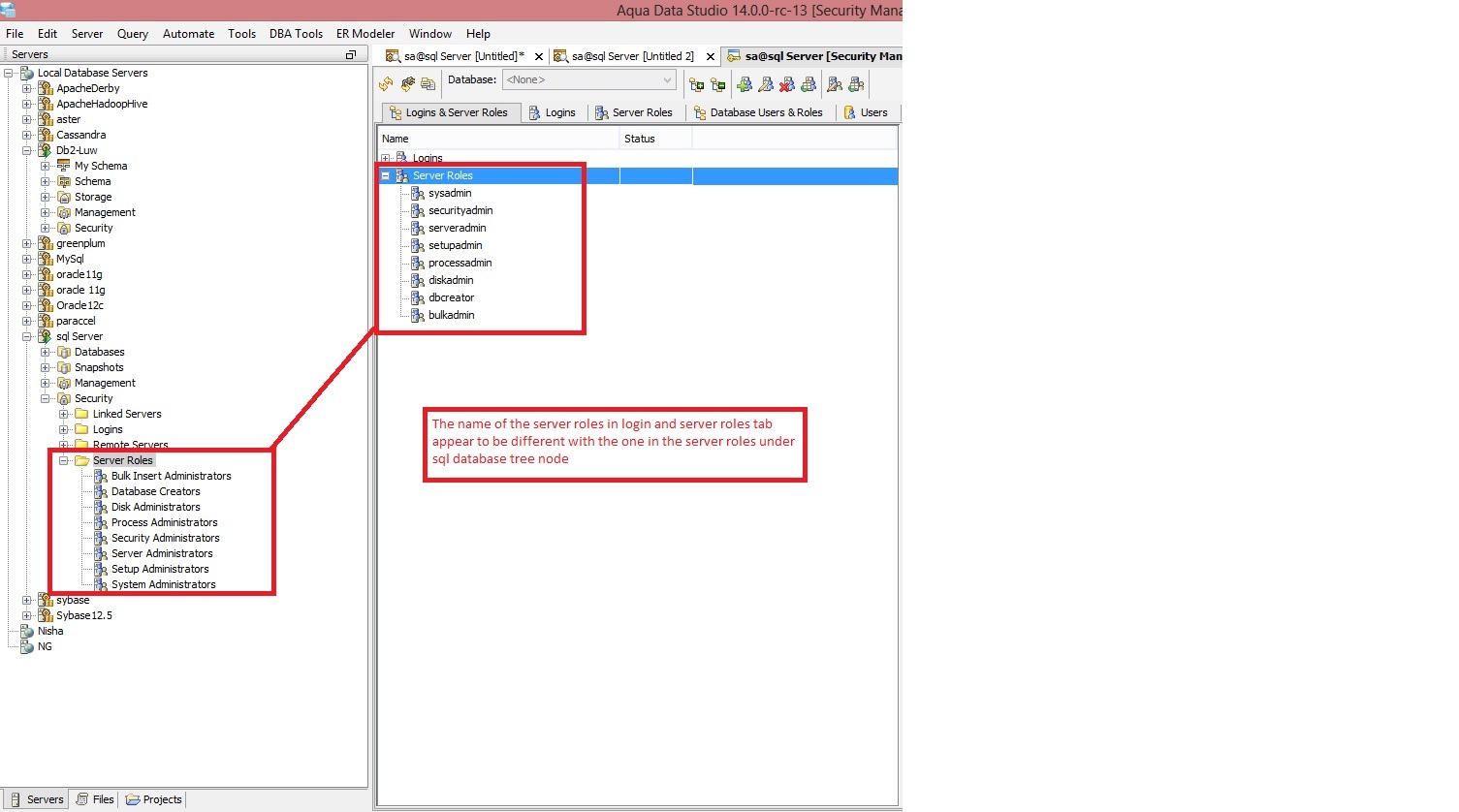The height and width of the screenshot is (812, 1459).
Task: Expand the Logins node in the grid
Action: pyautogui.click(x=386, y=158)
